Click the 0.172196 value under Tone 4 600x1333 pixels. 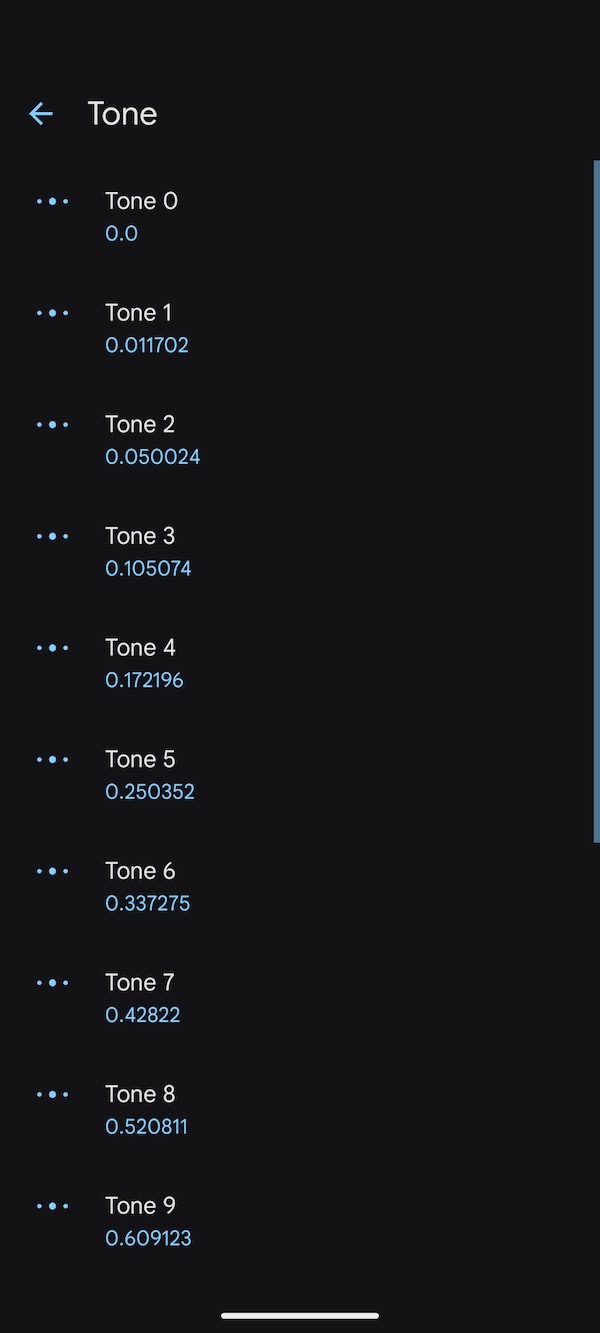click(145, 681)
